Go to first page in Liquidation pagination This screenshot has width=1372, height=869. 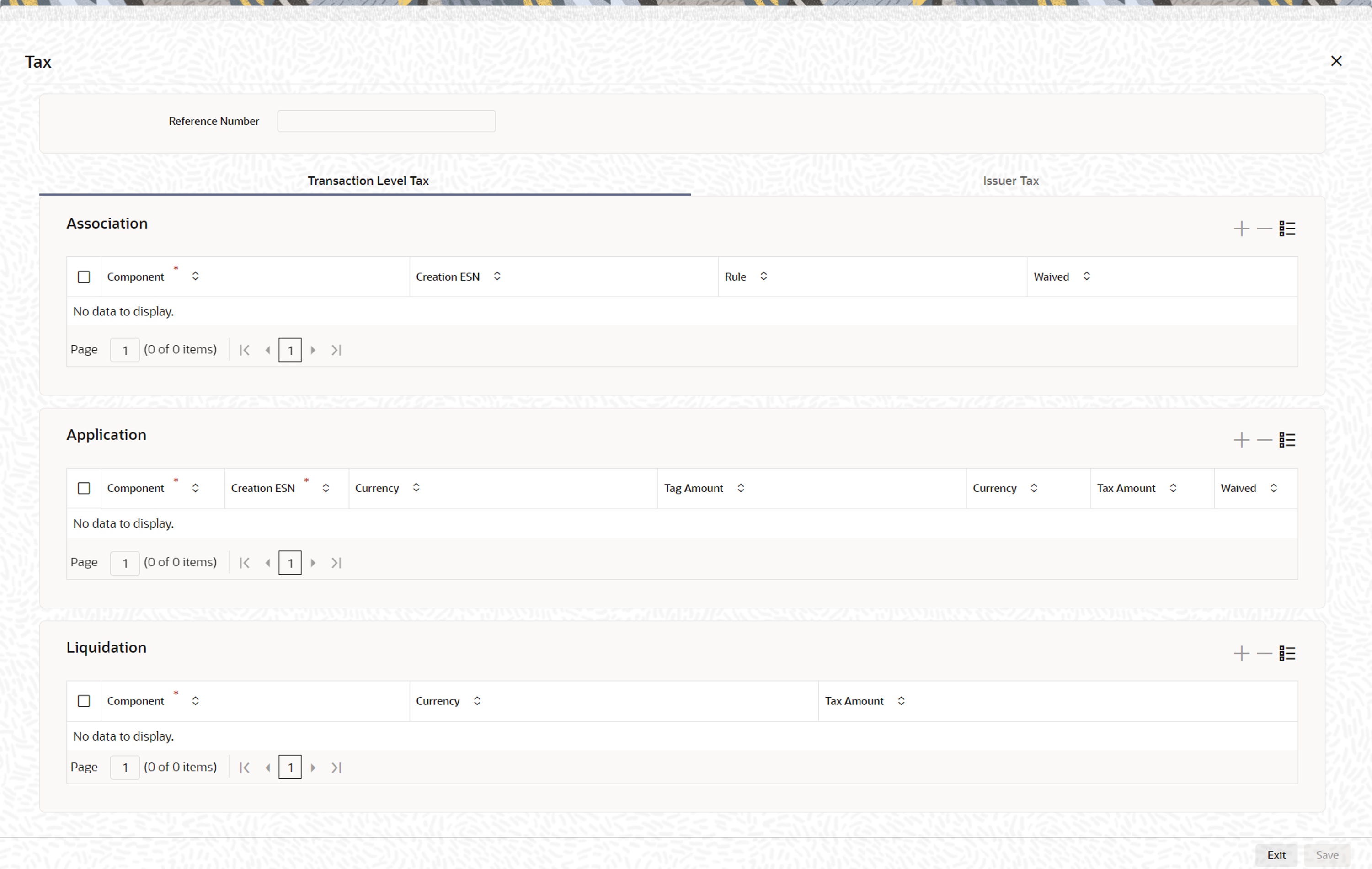pyautogui.click(x=245, y=768)
